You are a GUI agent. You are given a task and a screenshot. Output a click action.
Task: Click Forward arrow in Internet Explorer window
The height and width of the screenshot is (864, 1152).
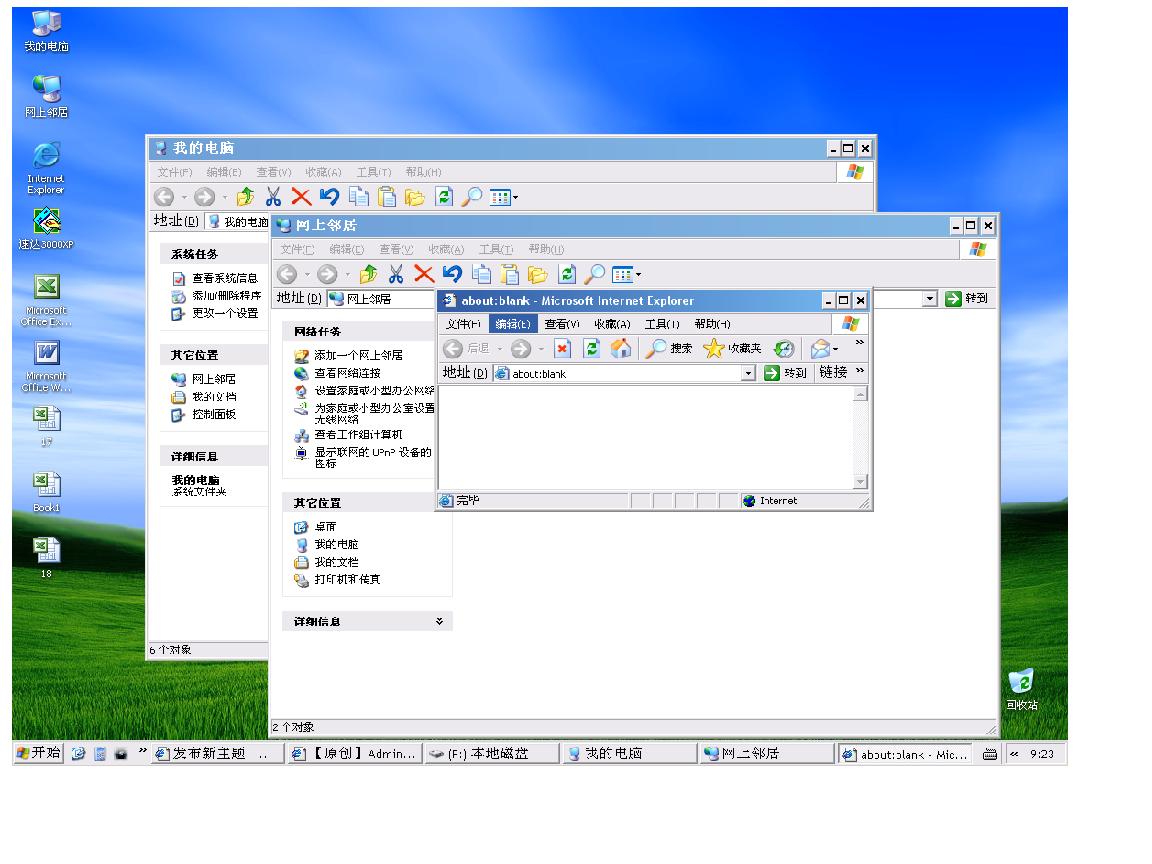click(521, 348)
